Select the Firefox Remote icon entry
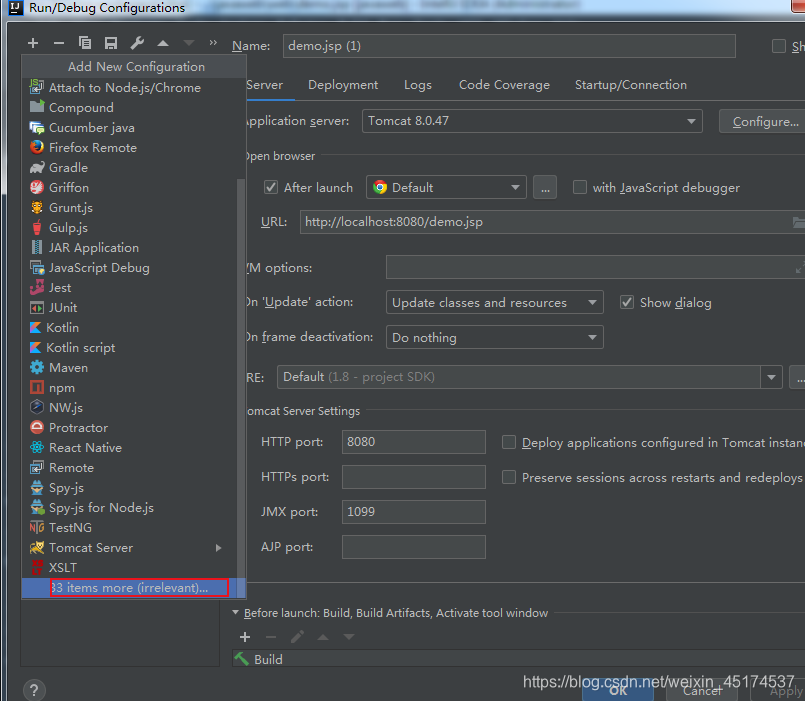Image resolution: width=805 pixels, height=701 pixels. coord(37,147)
